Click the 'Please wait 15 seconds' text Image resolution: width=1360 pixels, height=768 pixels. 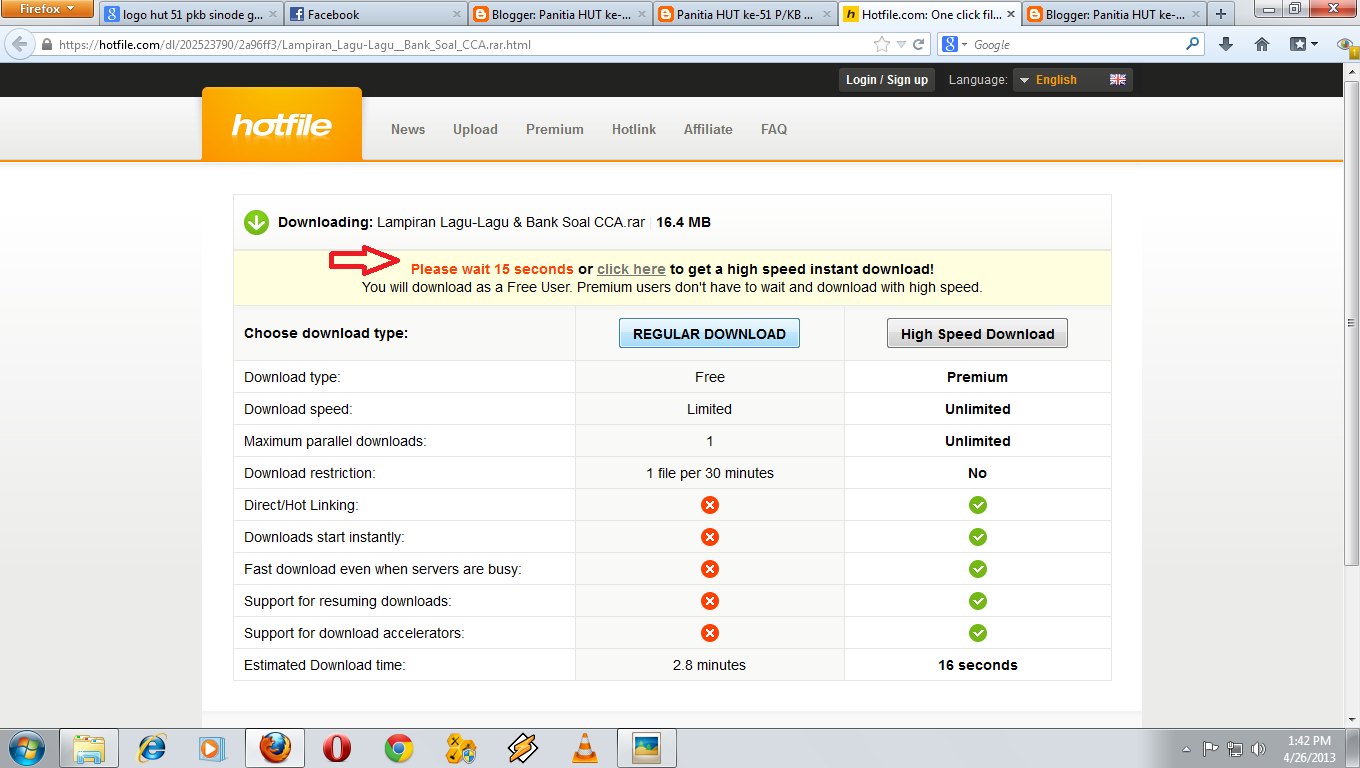point(492,269)
